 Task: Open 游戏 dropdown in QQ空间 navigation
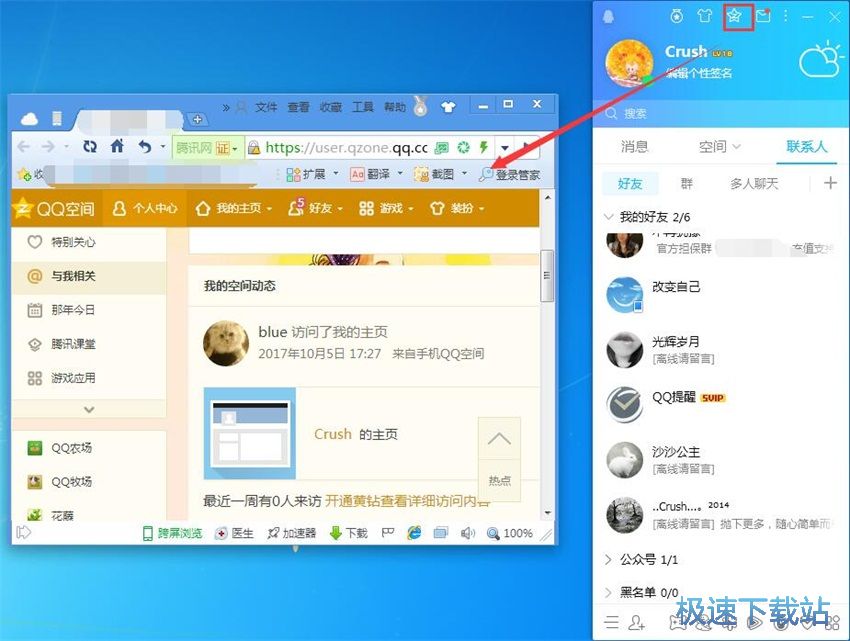tap(387, 208)
